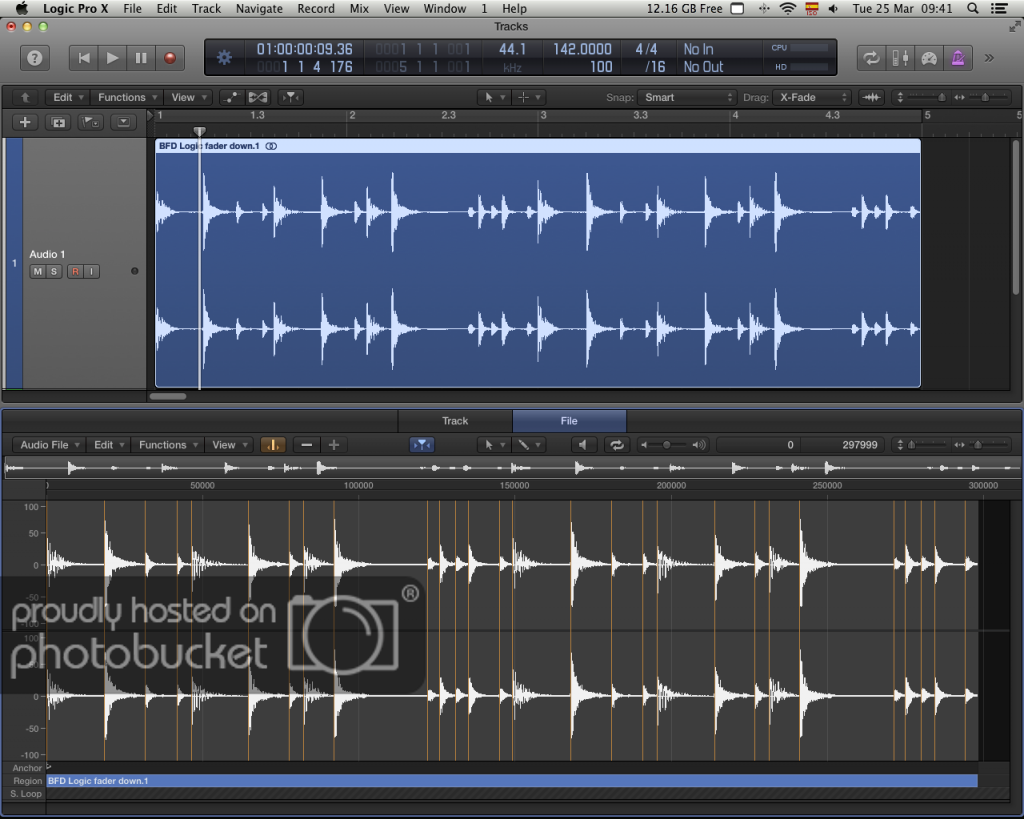
Task: Open the Snap dropdown set to Smart
Action: [x=687, y=97]
